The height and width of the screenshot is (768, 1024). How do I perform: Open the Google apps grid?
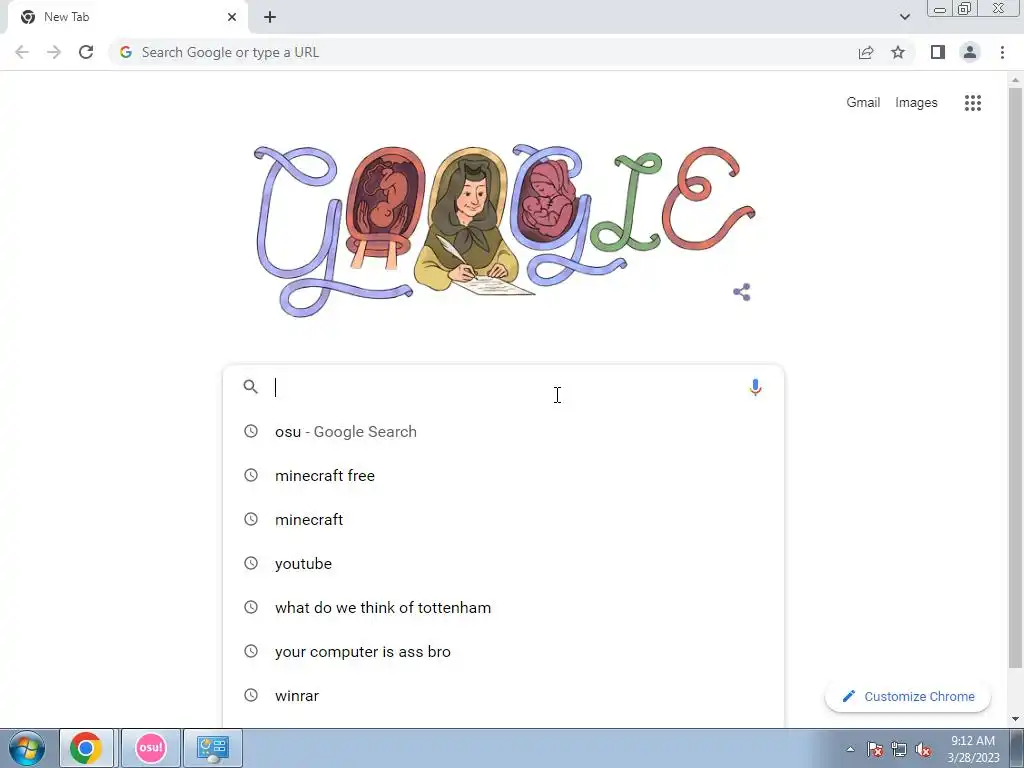click(x=973, y=103)
